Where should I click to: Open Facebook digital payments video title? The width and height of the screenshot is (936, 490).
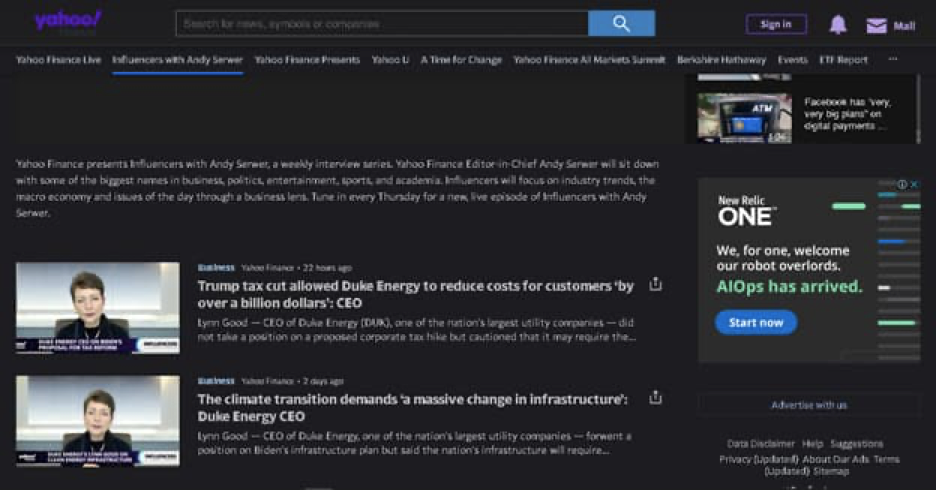point(847,114)
